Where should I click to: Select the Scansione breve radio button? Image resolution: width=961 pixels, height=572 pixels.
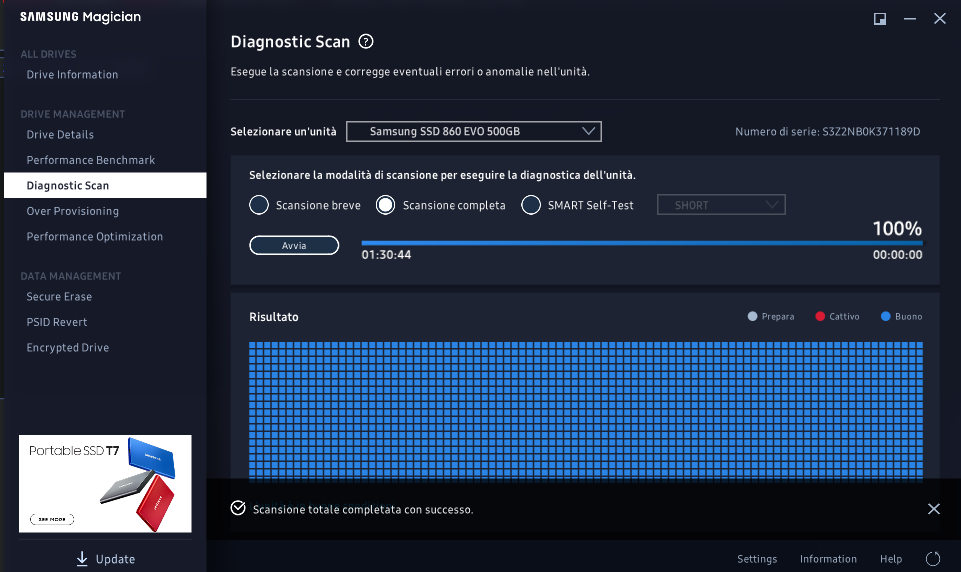tap(259, 205)
